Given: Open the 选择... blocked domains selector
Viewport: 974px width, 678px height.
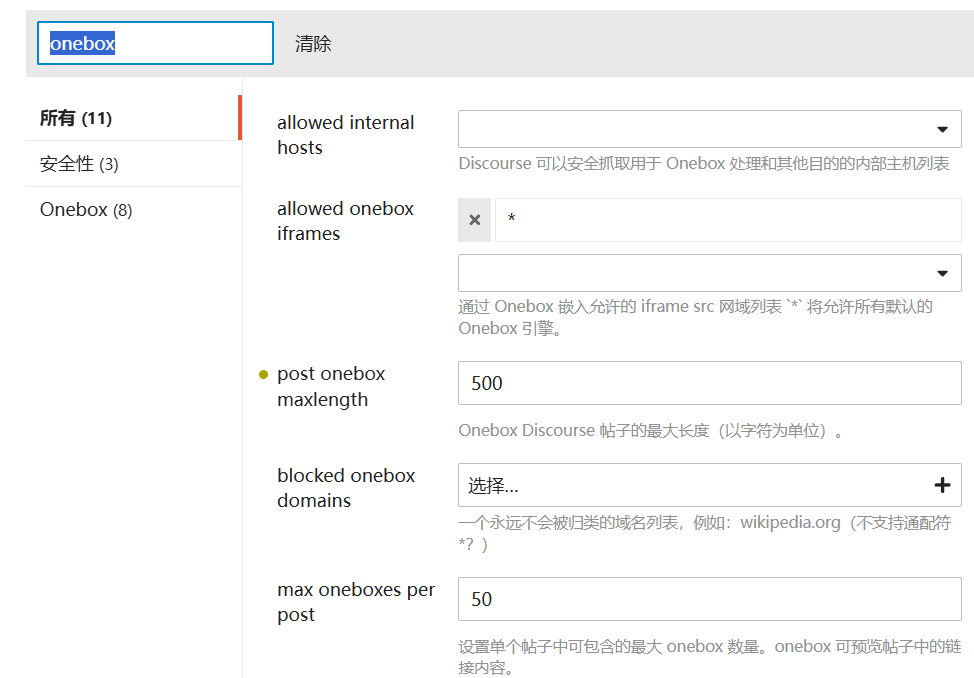Looking at the screenshot, I should pyautogui.click(x=700, y=484).
